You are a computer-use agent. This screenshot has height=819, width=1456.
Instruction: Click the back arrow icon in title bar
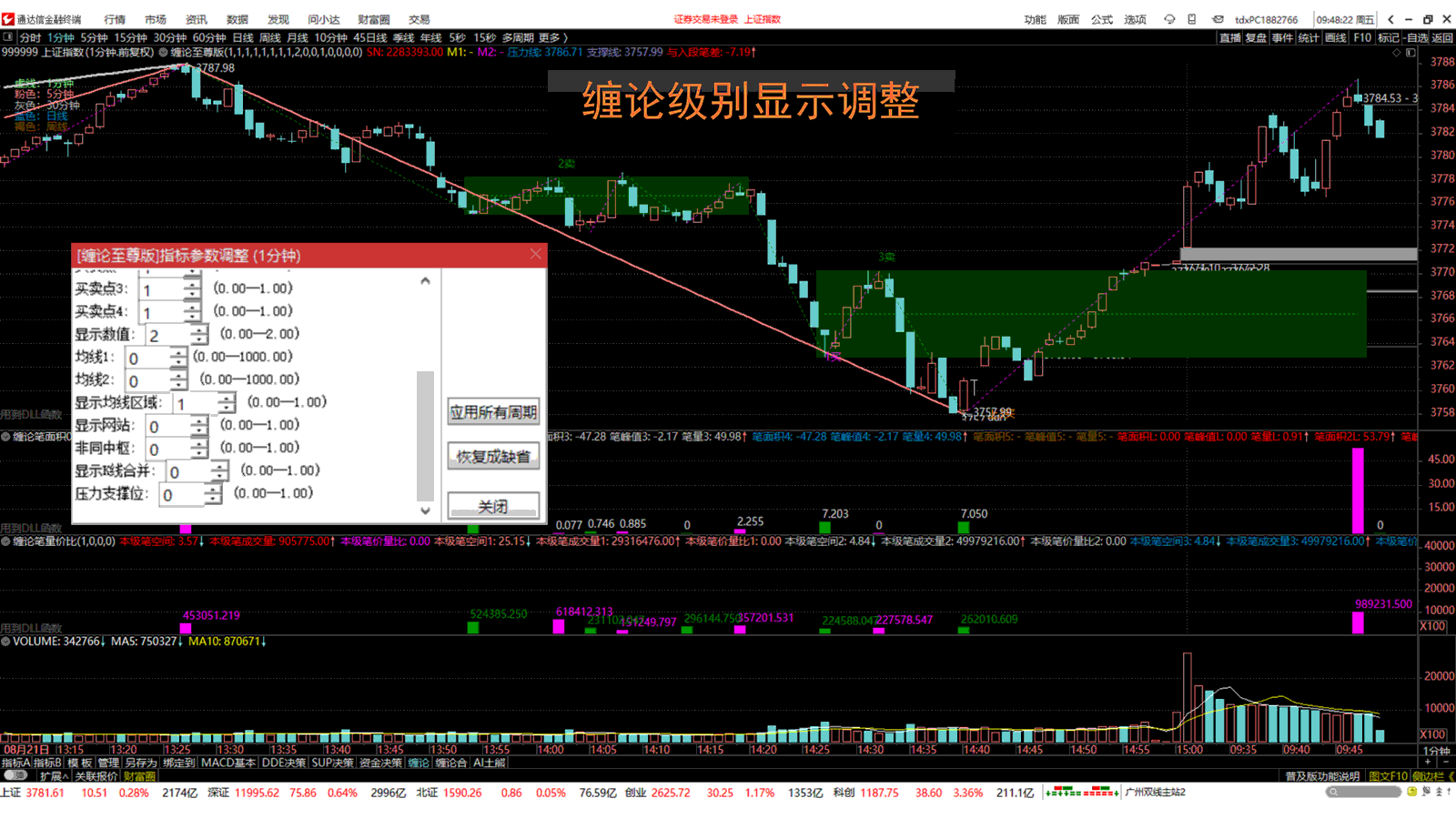[x=1390, y=19]
